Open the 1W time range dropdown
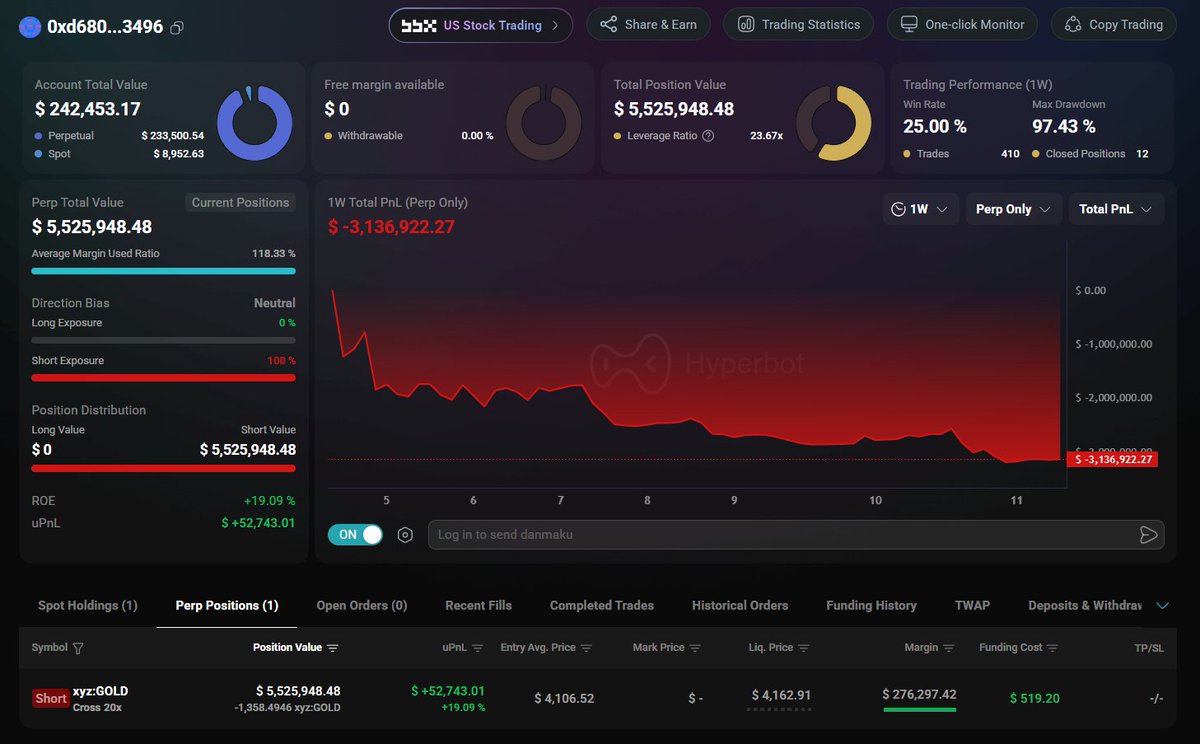This screenshot has width=1200, height=744. coord(920,209)
